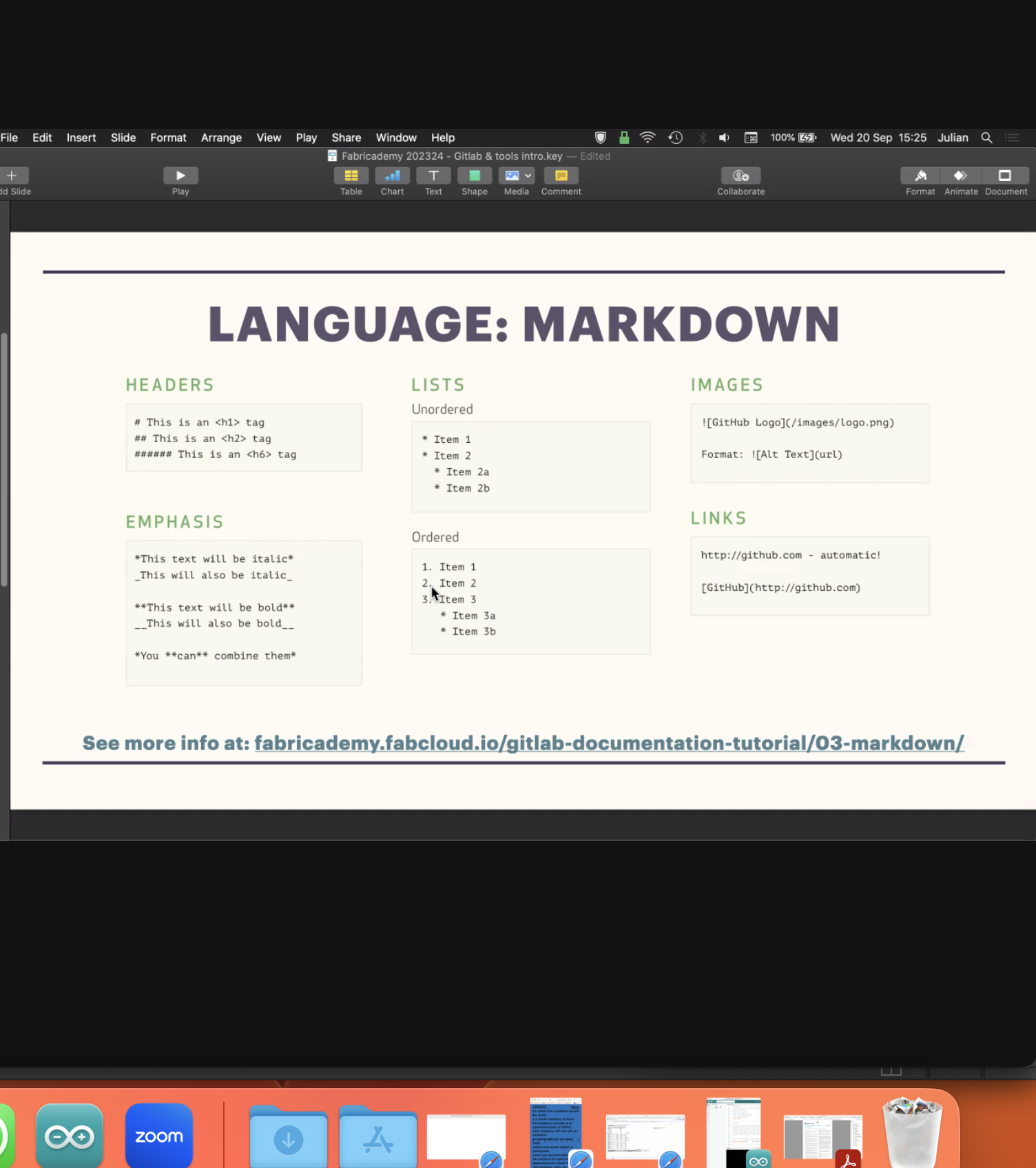
Task: Open the Notification Center list icon
Action: [1012, 138]
